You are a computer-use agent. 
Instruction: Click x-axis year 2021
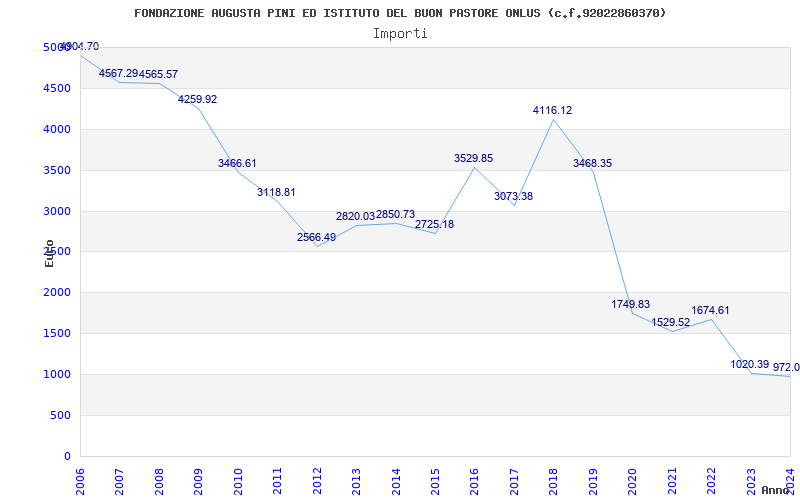(672, 482)
